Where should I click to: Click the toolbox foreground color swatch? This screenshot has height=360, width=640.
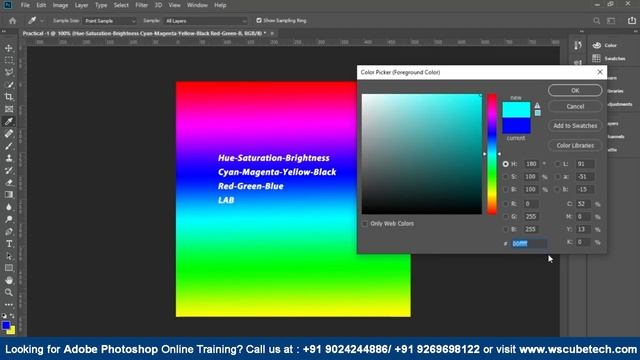[x=6, y=326]
